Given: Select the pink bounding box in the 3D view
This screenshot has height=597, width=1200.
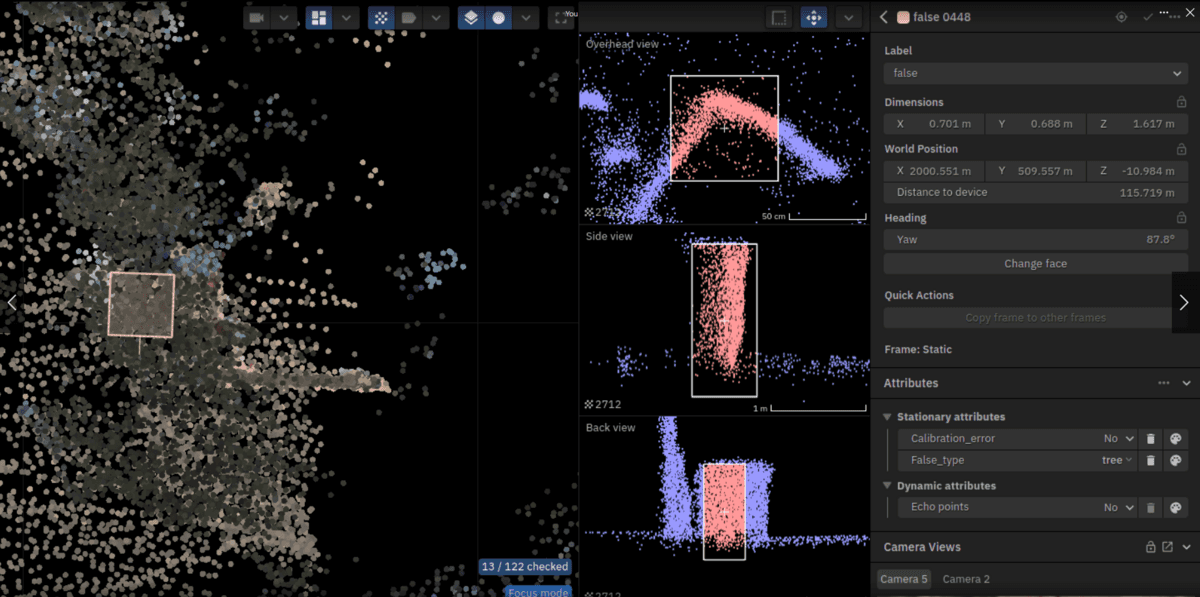Looking at the screenshot, I should [x=141, y=304].
